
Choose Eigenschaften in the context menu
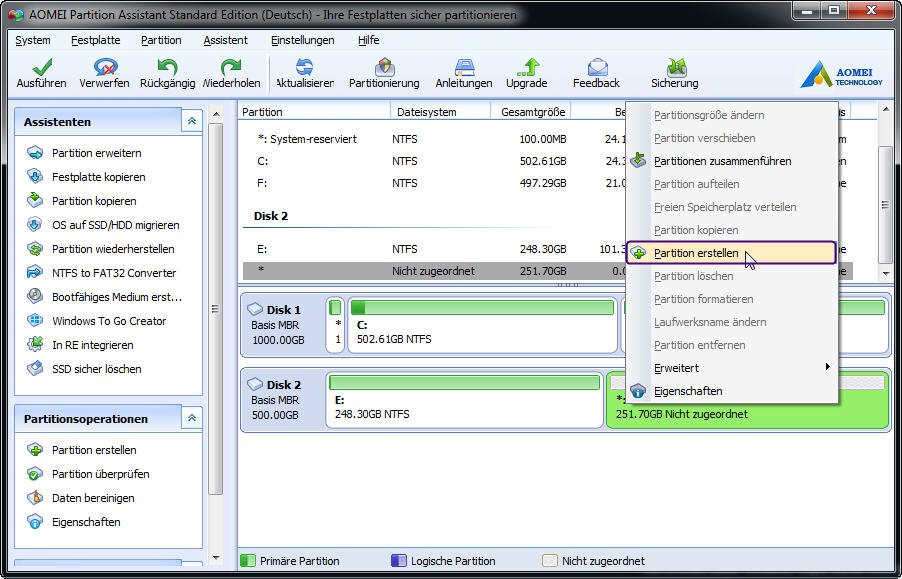[731, 391]
